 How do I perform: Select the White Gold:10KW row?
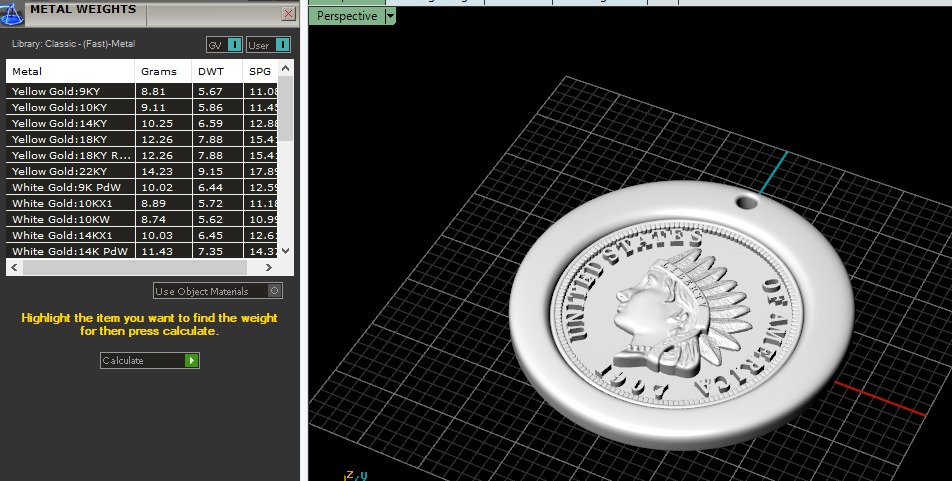pyautogui.click(x=142, y=219)
